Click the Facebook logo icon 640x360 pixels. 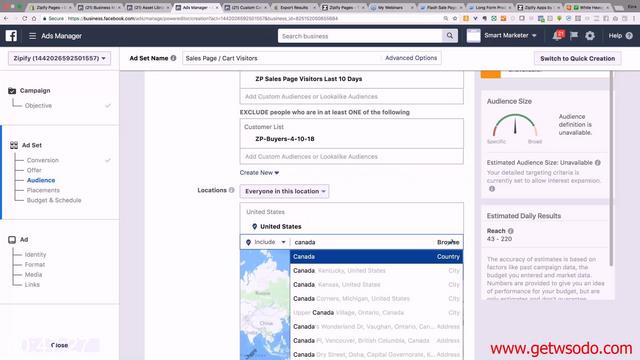pyautogui.click(x=11, y=36)
